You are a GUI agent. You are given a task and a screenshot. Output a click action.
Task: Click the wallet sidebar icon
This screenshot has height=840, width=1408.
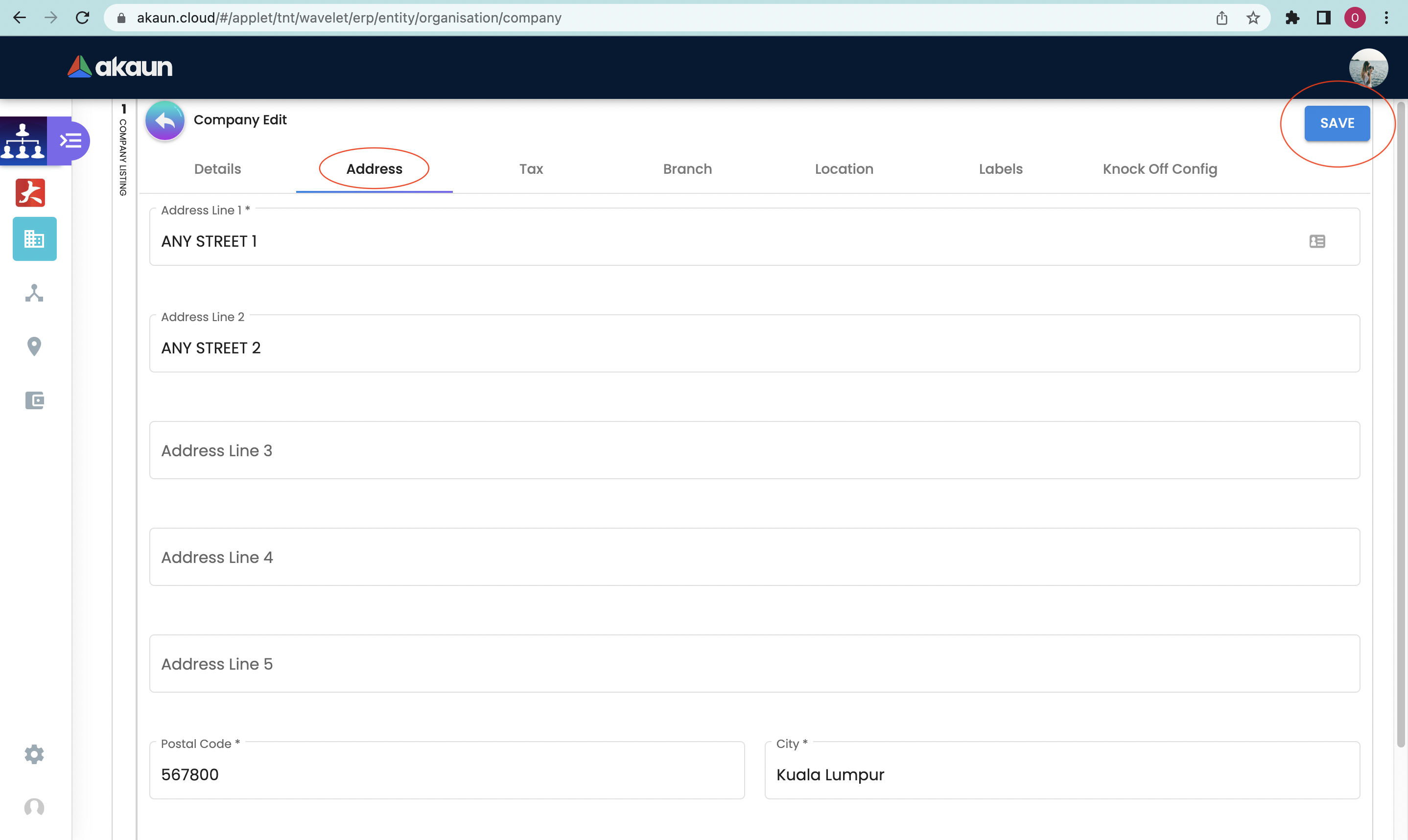(35, 400)
